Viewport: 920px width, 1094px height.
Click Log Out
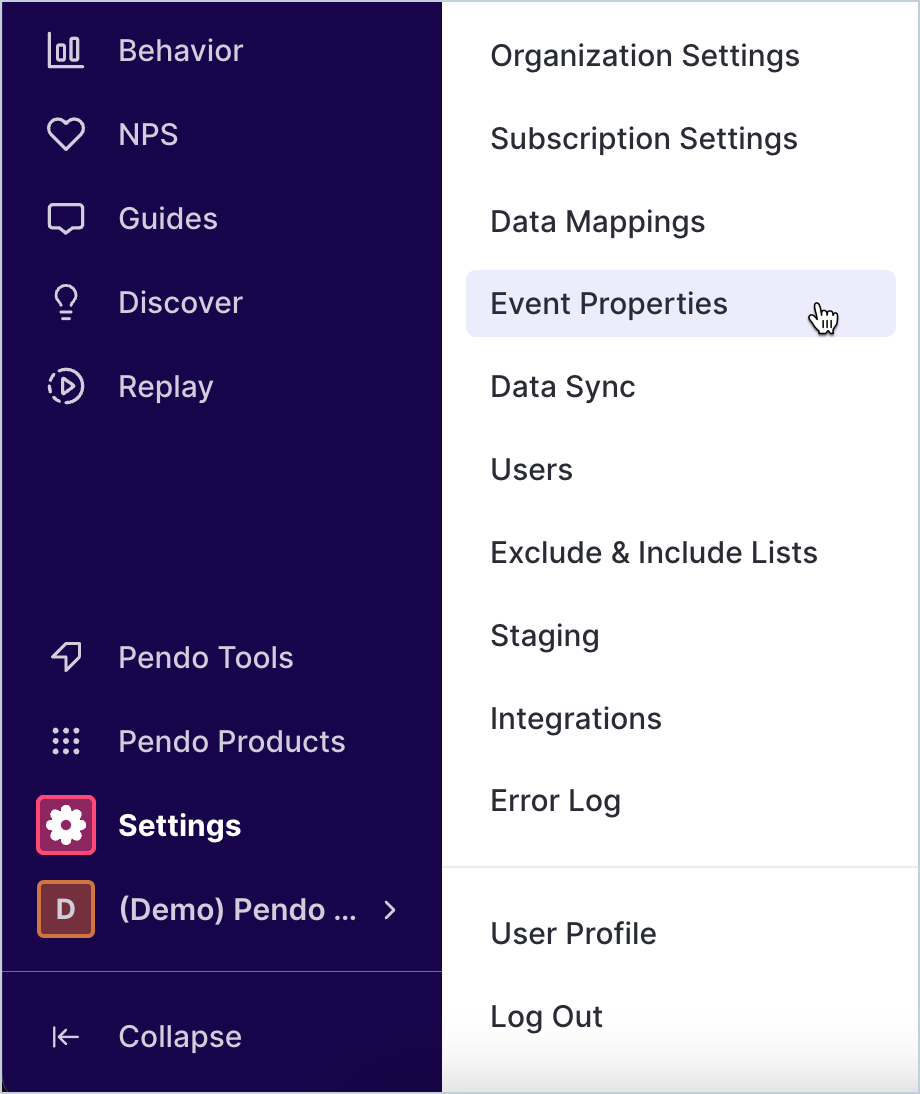point(547,1017)
